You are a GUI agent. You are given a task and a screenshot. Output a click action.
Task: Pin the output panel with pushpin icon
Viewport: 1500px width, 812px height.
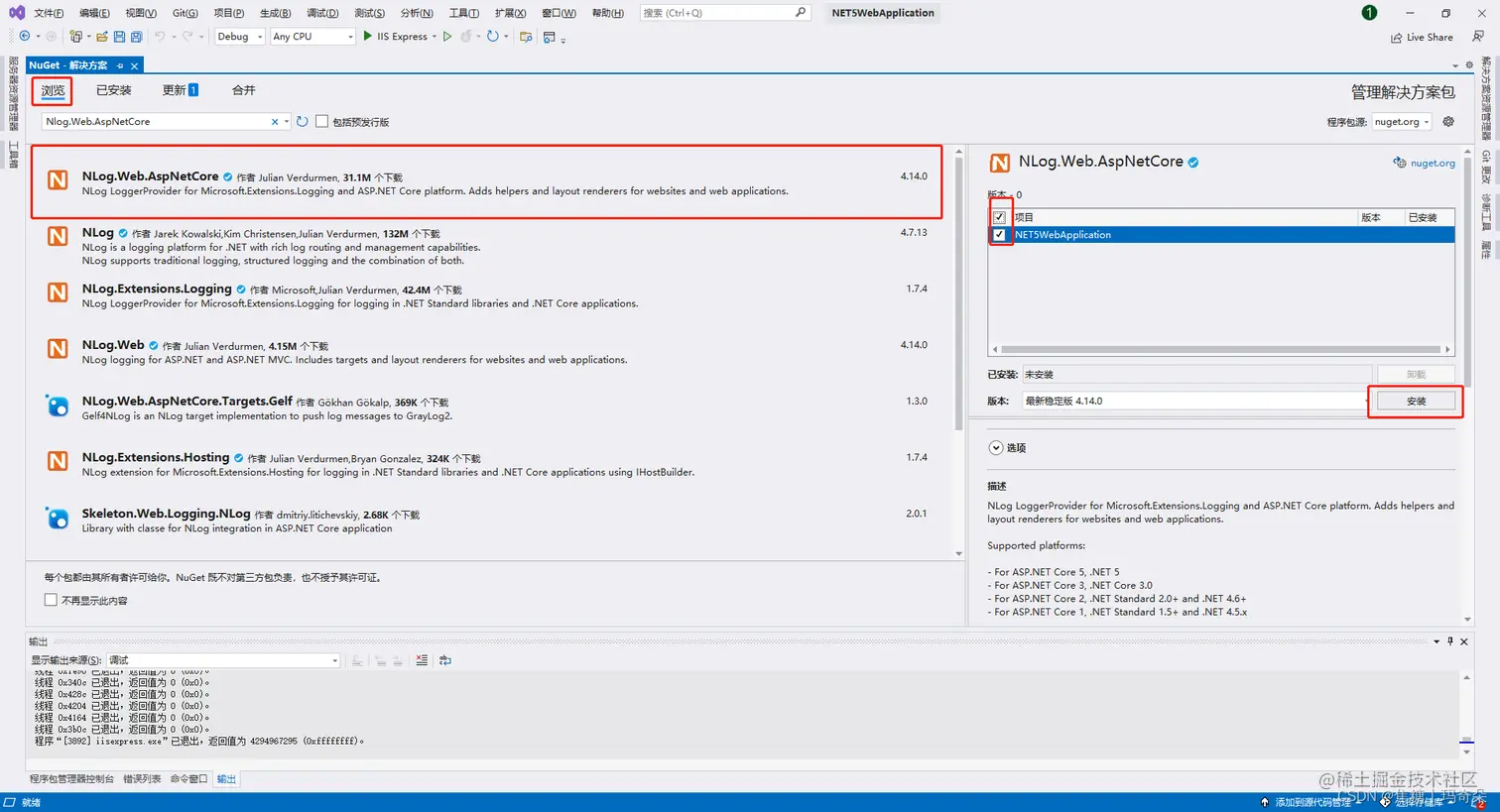1450,641
